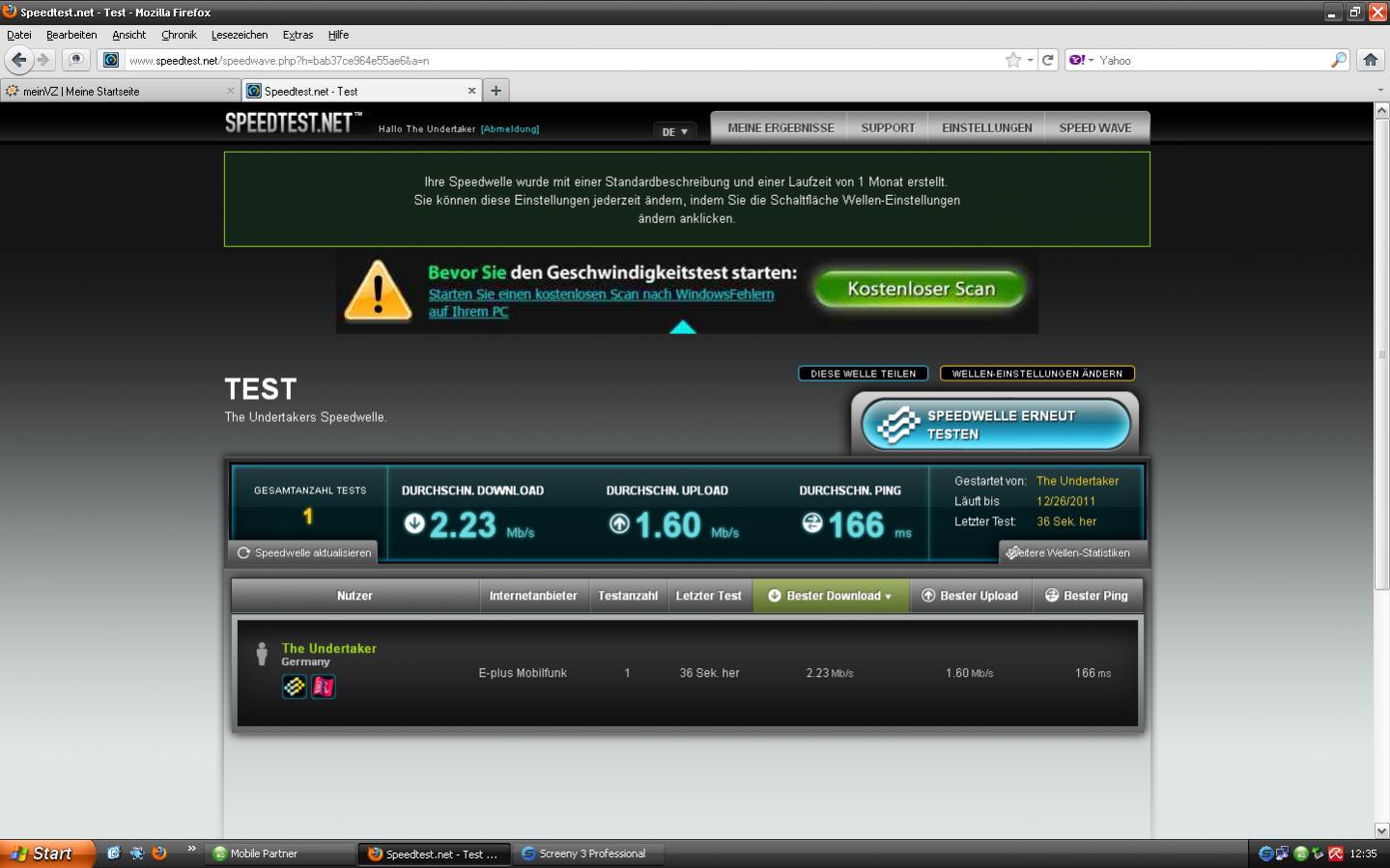Click Diese Welle Teilen button
This screenshot has width=1390, height=868.
coord(864,374)
